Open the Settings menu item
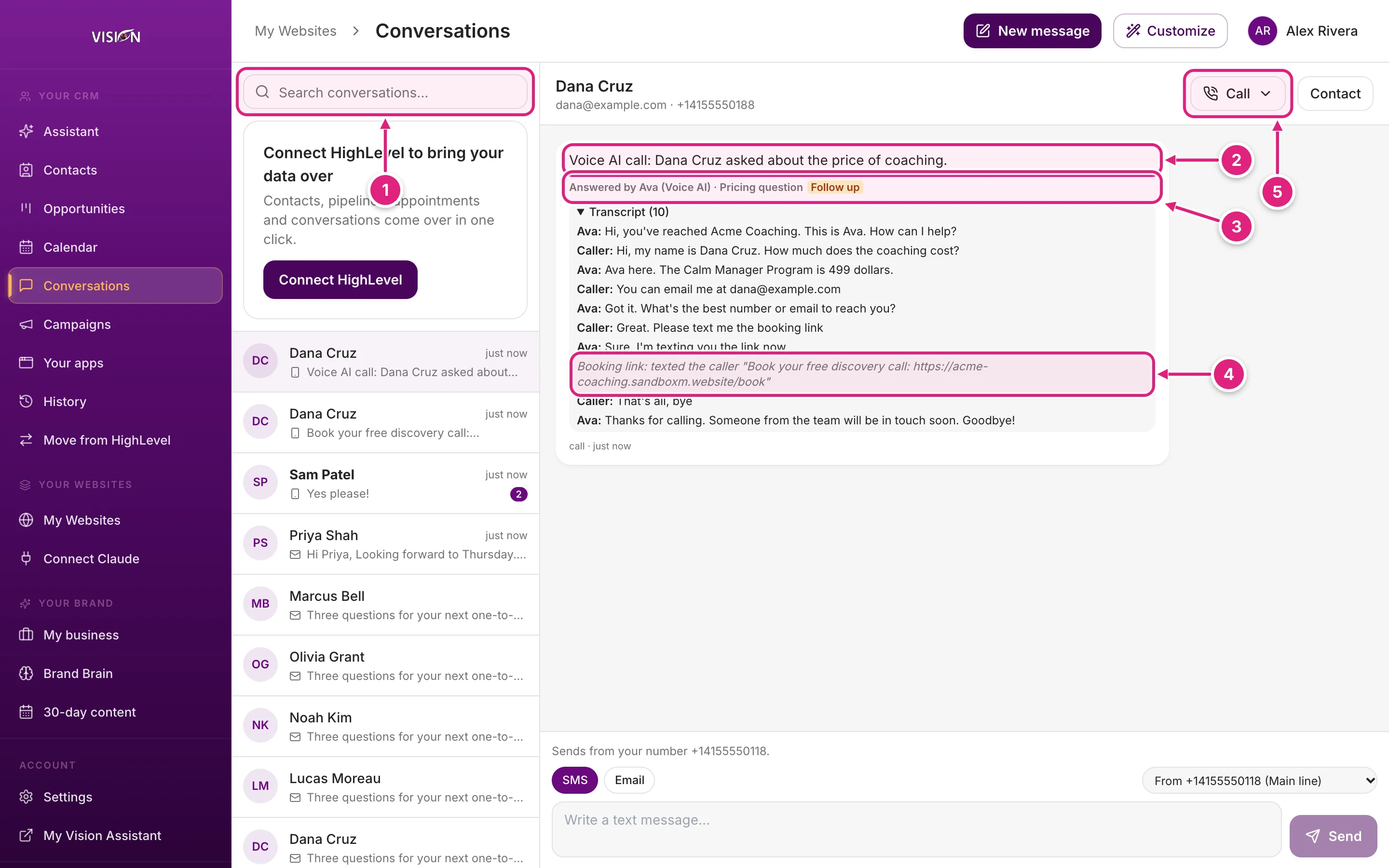Viewport: 1389px width, 868px height. click(x=115, y=797)
